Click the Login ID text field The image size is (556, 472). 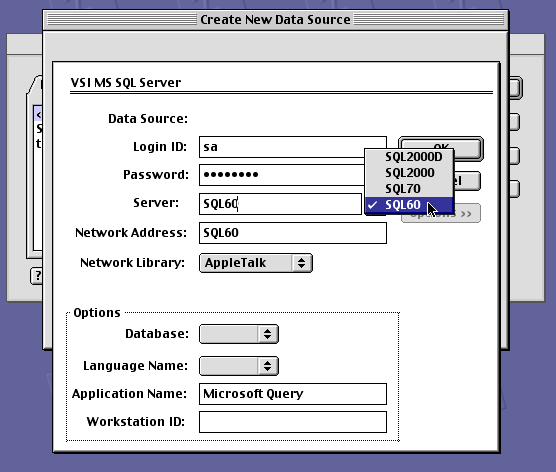pyautogui.click(x=282, y=147)
